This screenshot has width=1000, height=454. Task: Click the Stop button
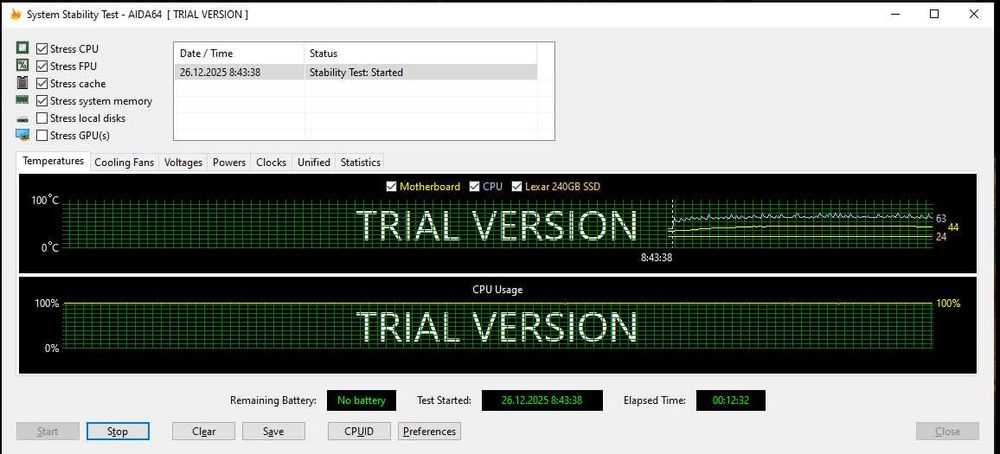118,432
